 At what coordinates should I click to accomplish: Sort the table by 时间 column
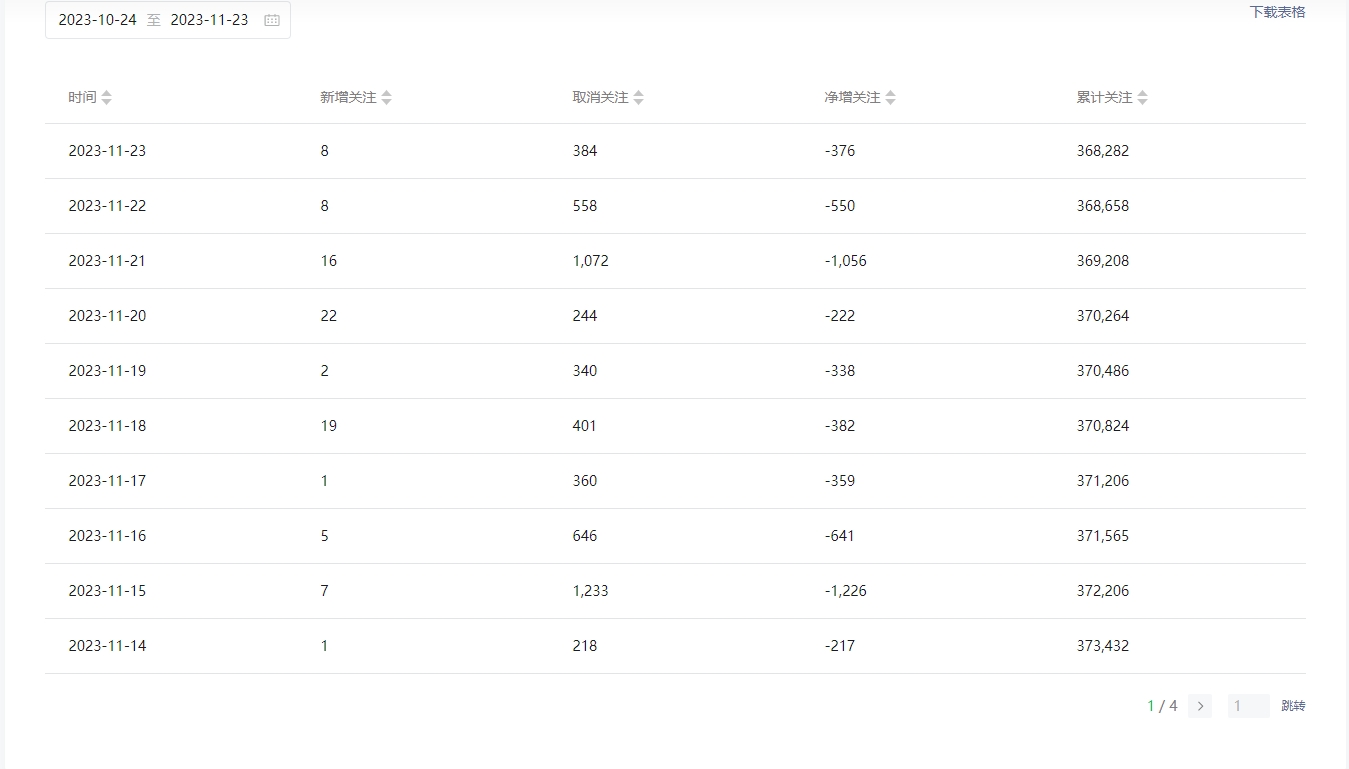point(106,97)
